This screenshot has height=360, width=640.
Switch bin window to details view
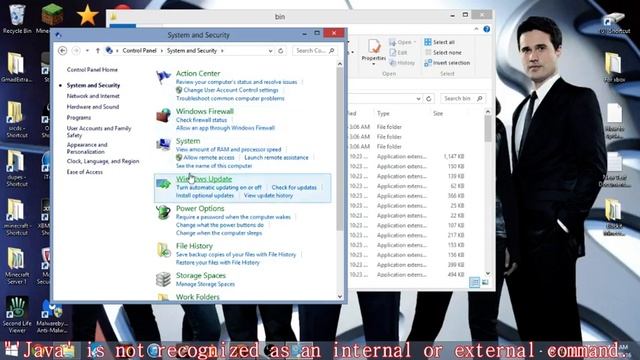coord(474,282)
